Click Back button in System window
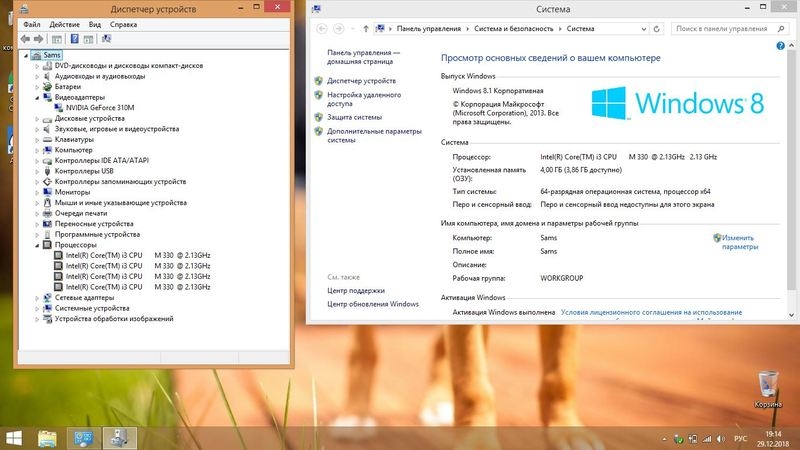The width and height of the screenshot is (800, 450). tap(322, 29)
